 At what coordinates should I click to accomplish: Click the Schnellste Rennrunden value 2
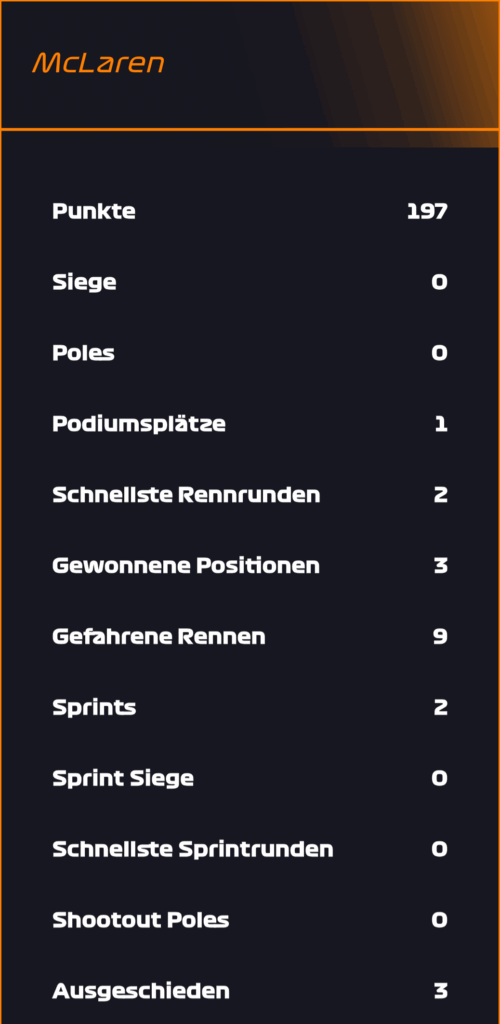click(x=441, y=495)
